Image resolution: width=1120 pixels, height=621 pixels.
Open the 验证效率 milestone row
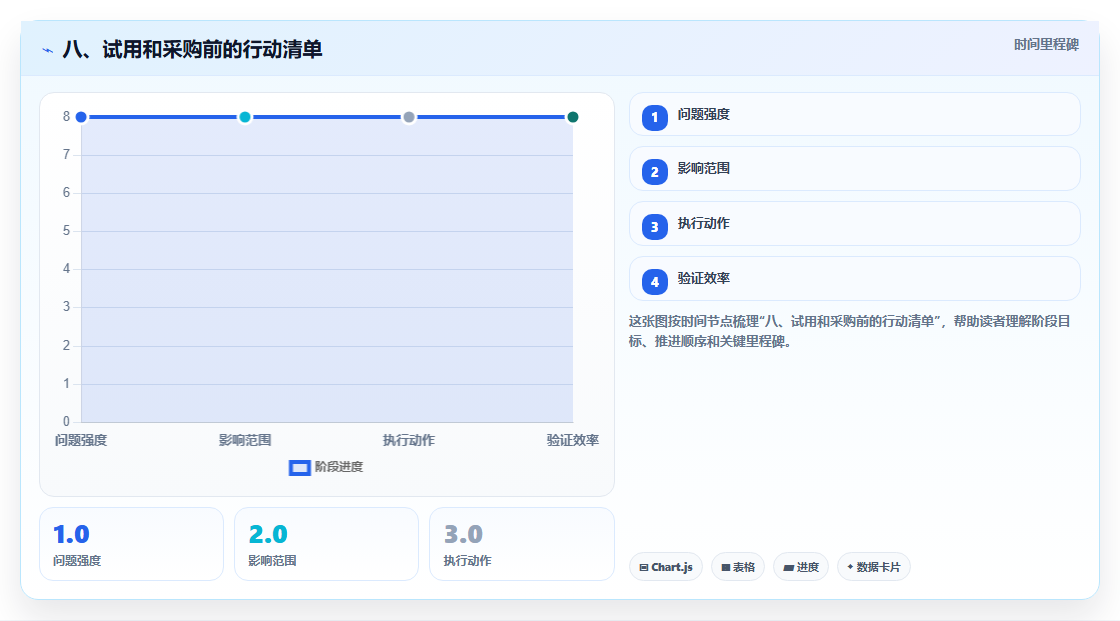coord(854,279)
